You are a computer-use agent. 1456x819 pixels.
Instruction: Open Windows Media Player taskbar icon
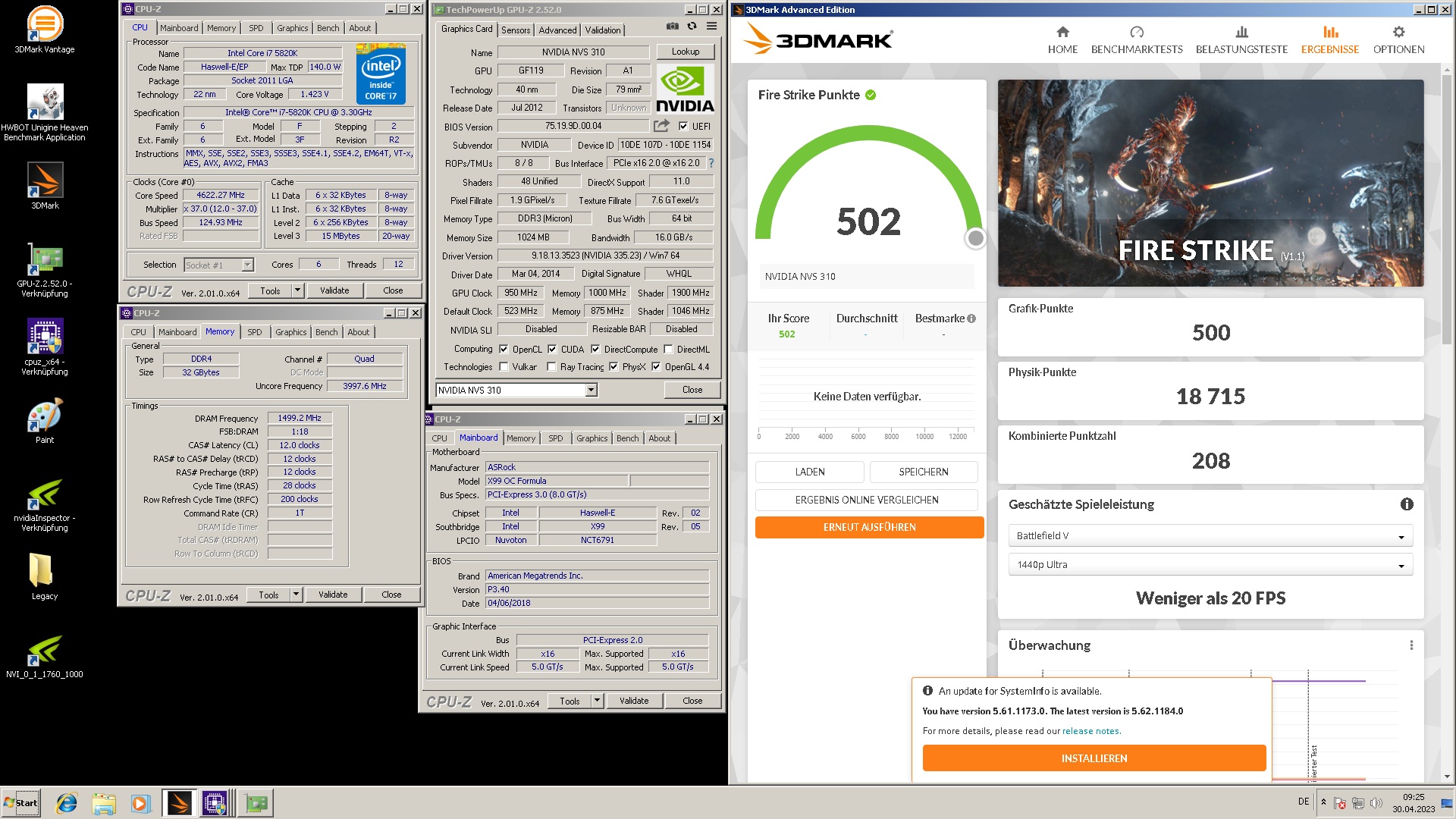click(x=140, y=803)
